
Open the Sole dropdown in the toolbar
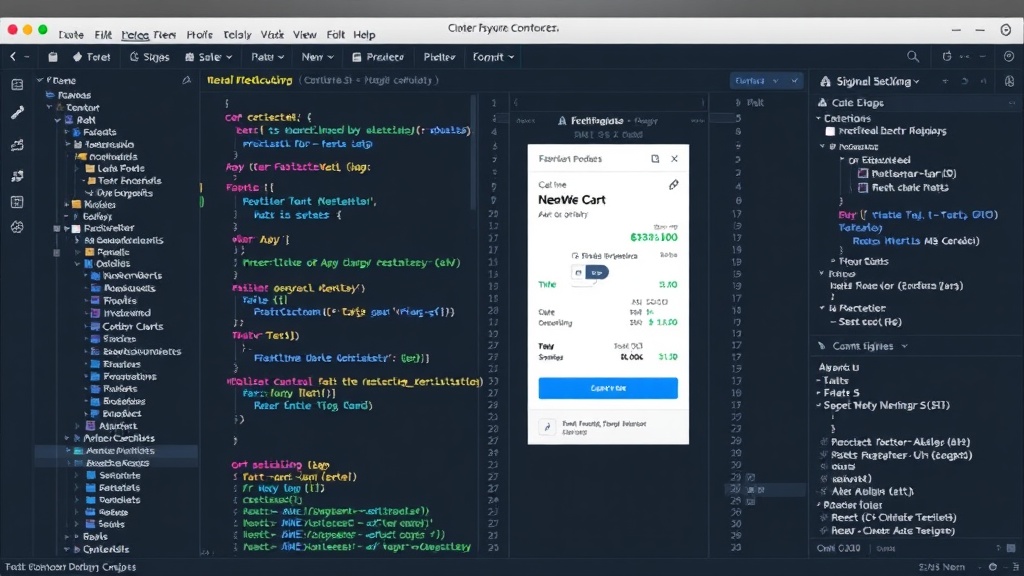click(208, 57)
